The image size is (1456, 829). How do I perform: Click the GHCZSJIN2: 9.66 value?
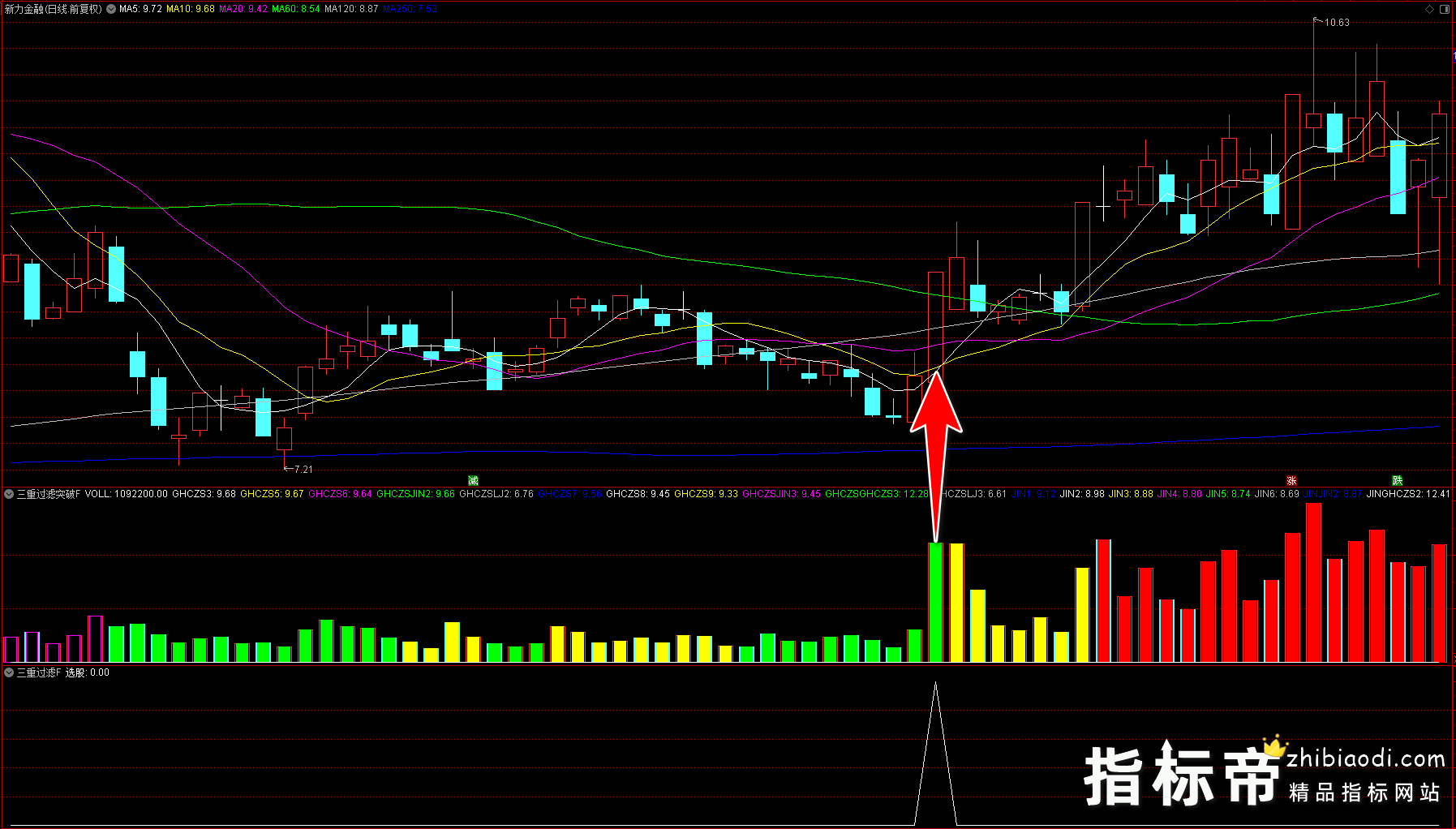tap(415, 493)
